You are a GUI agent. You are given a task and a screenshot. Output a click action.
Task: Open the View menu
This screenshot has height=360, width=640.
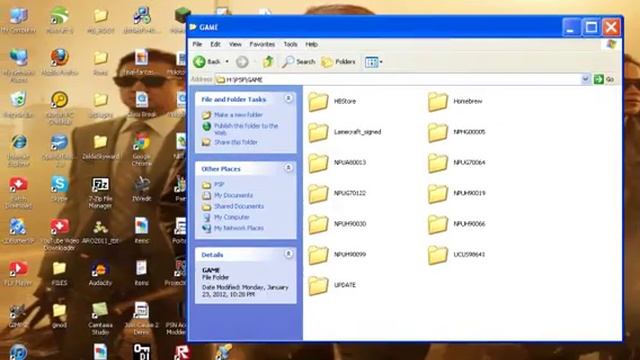coord(235,44)
